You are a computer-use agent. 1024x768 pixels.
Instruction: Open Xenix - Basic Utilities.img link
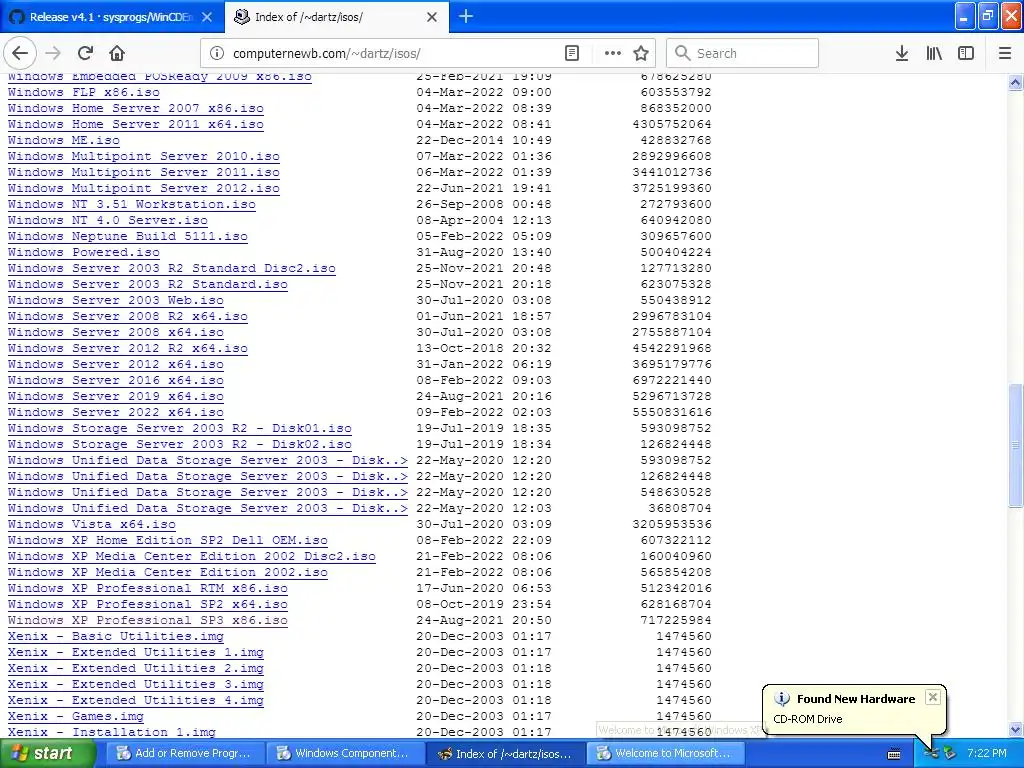116,636
